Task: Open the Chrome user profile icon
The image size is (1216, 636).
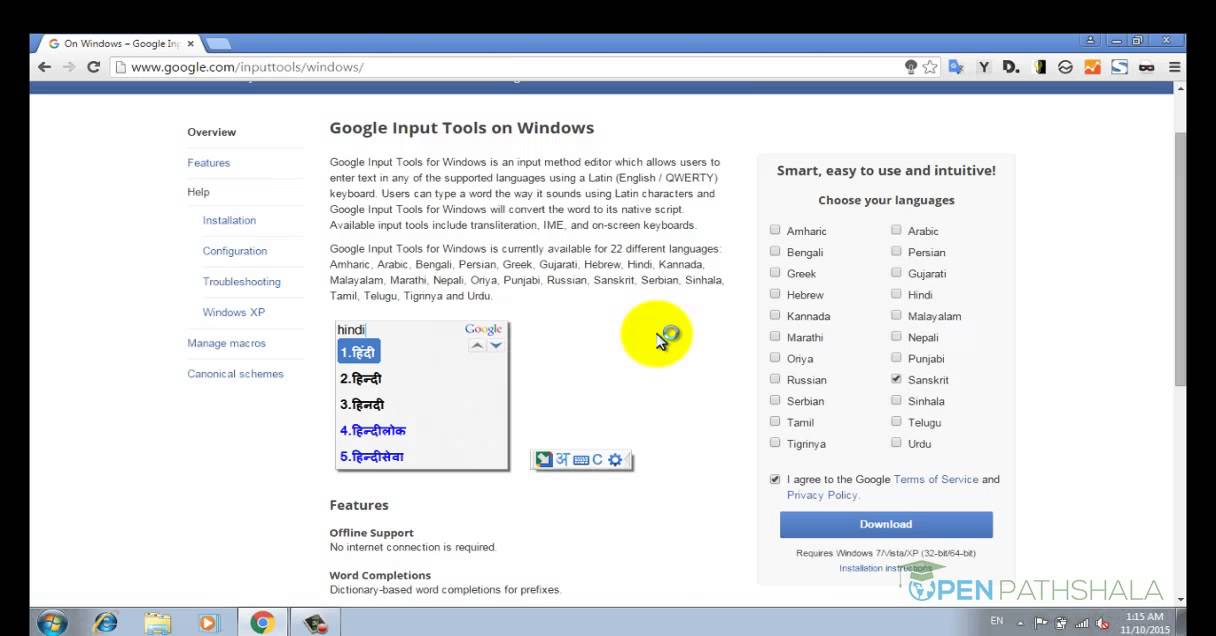Action: point(1090,40)
